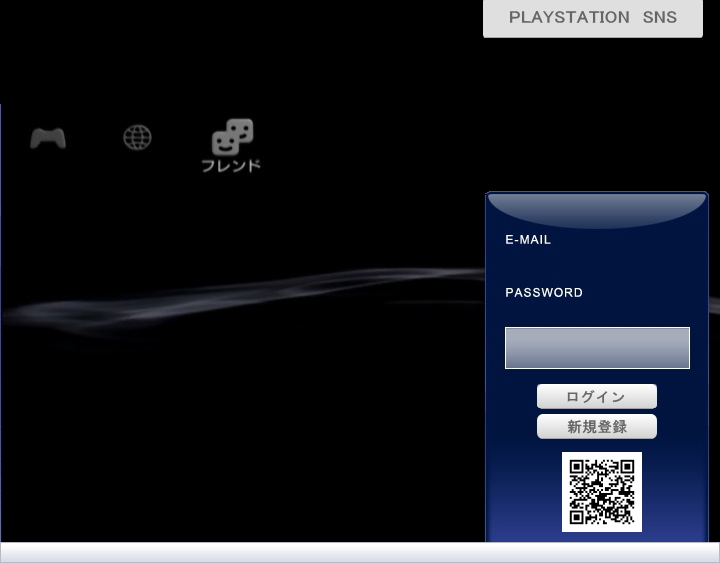The image size is (720, 563).
Task: Select the フレンド label under the icon
Action: [231, 166]
